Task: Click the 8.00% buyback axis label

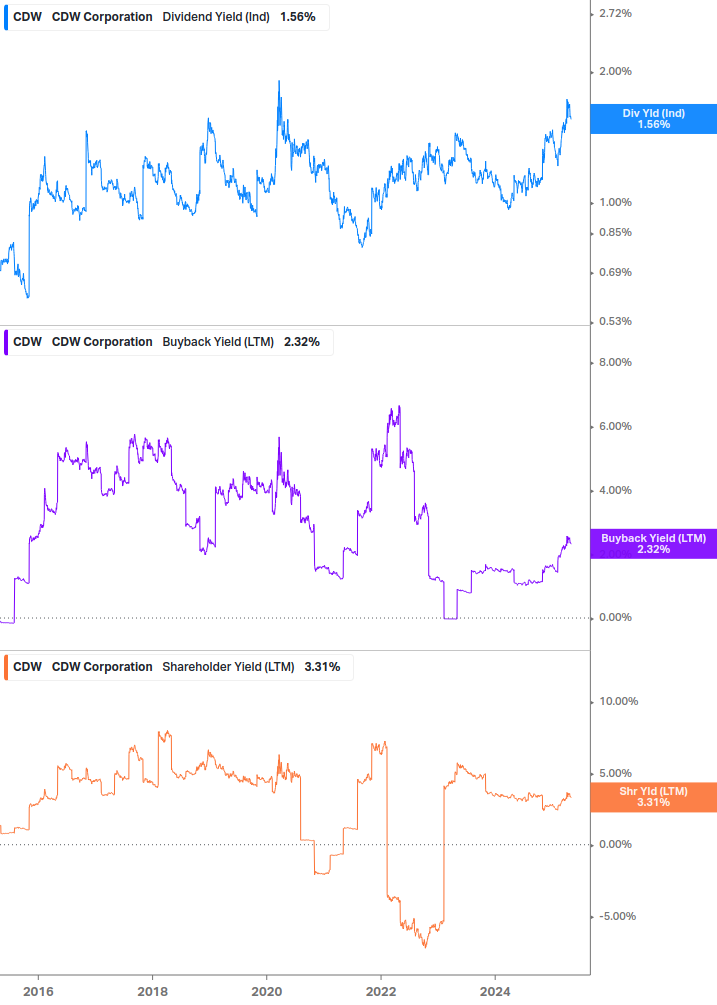Action: coord(615,362)
